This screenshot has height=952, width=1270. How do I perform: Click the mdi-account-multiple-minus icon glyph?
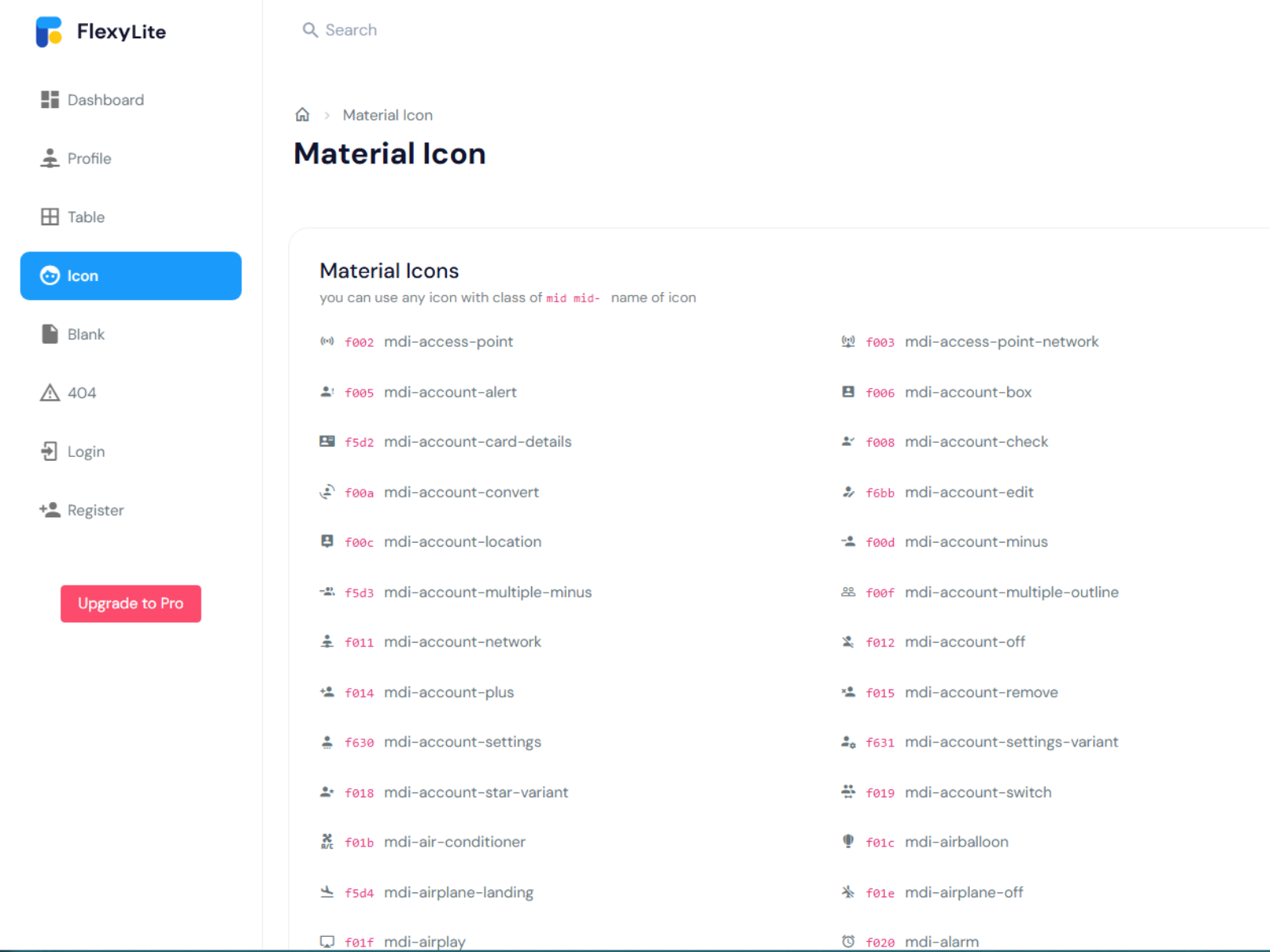point(327,592)
